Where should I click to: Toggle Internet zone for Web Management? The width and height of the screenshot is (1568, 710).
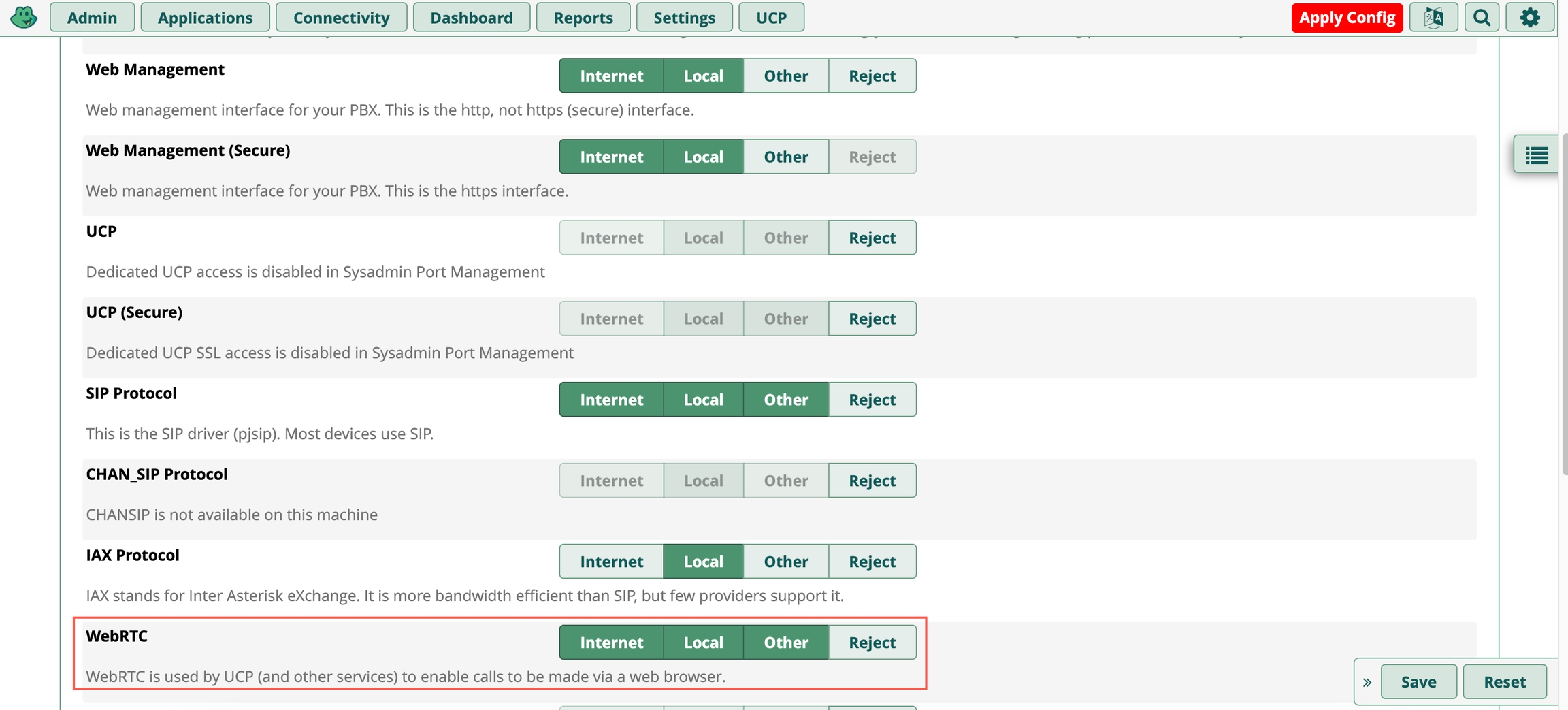611,76
